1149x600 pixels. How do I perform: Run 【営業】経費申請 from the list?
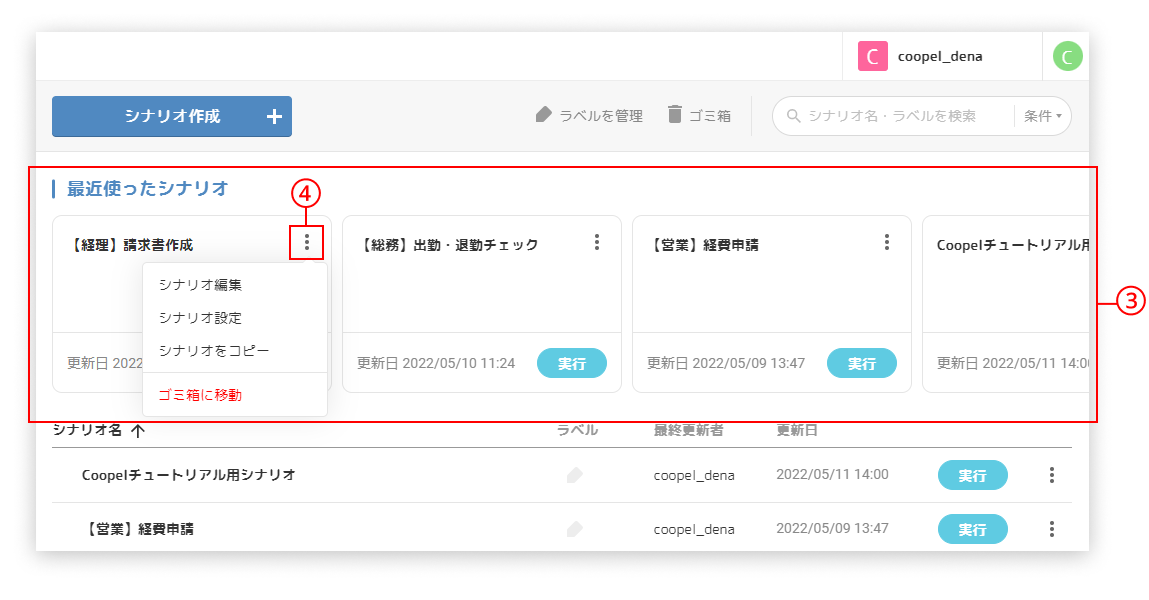(972, 529)
